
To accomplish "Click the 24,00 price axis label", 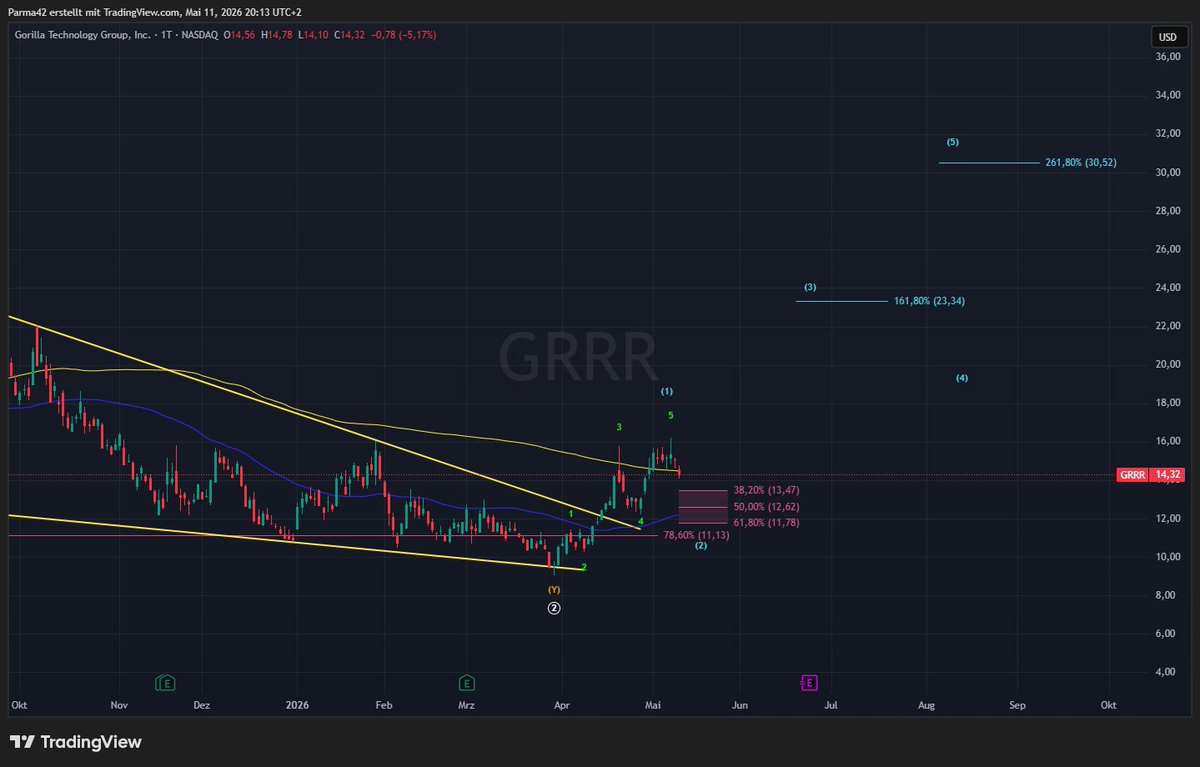I will pyautogui.click(x=1168, y=288).
